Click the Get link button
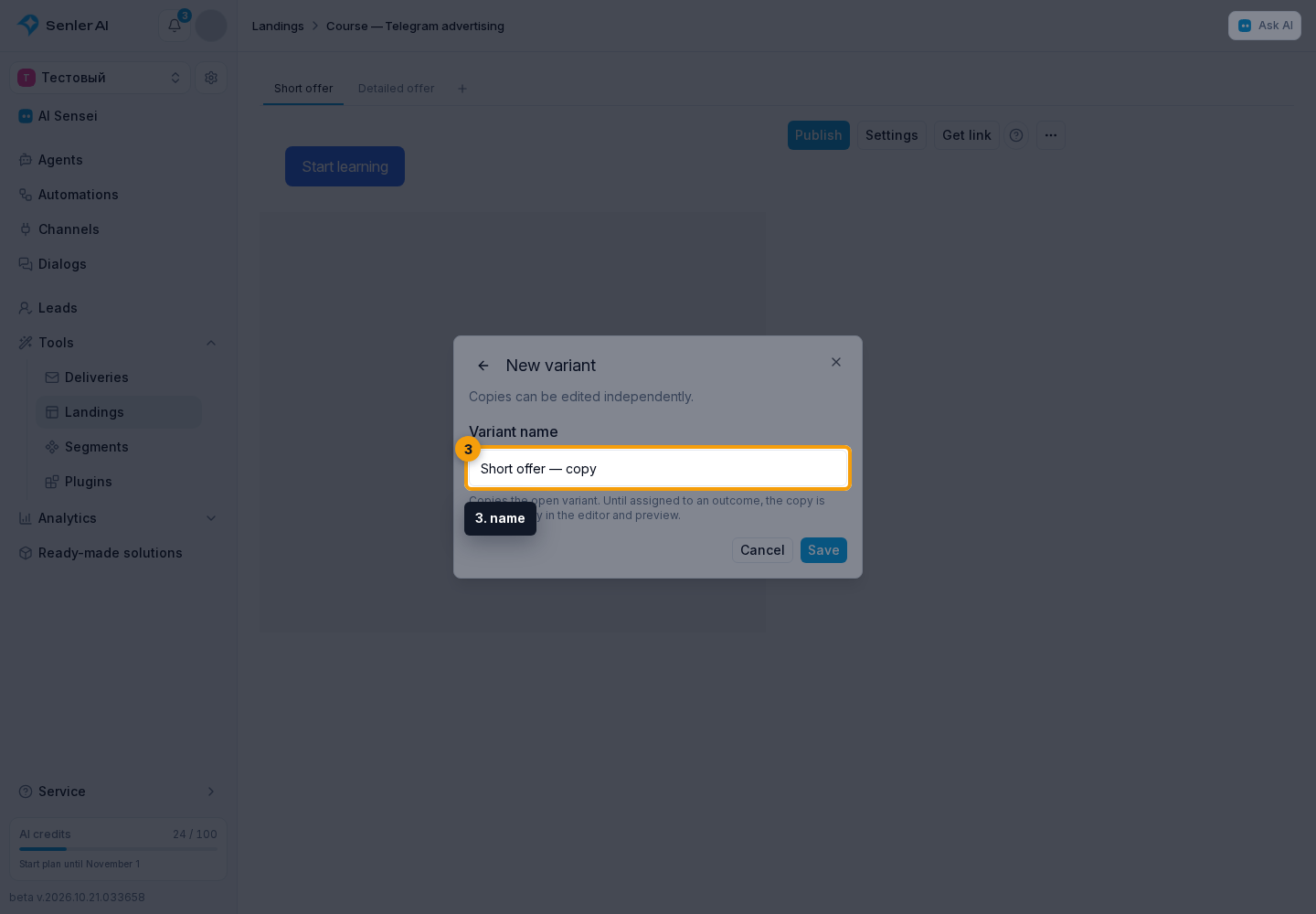1316x914 pixels. [x=967, y=135]
